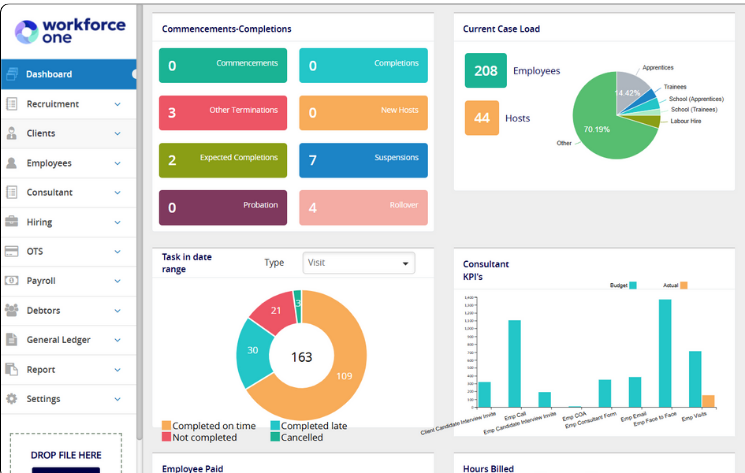Click the Other Terminations tile
The image size is (745, 473).
tap(223, 113)
